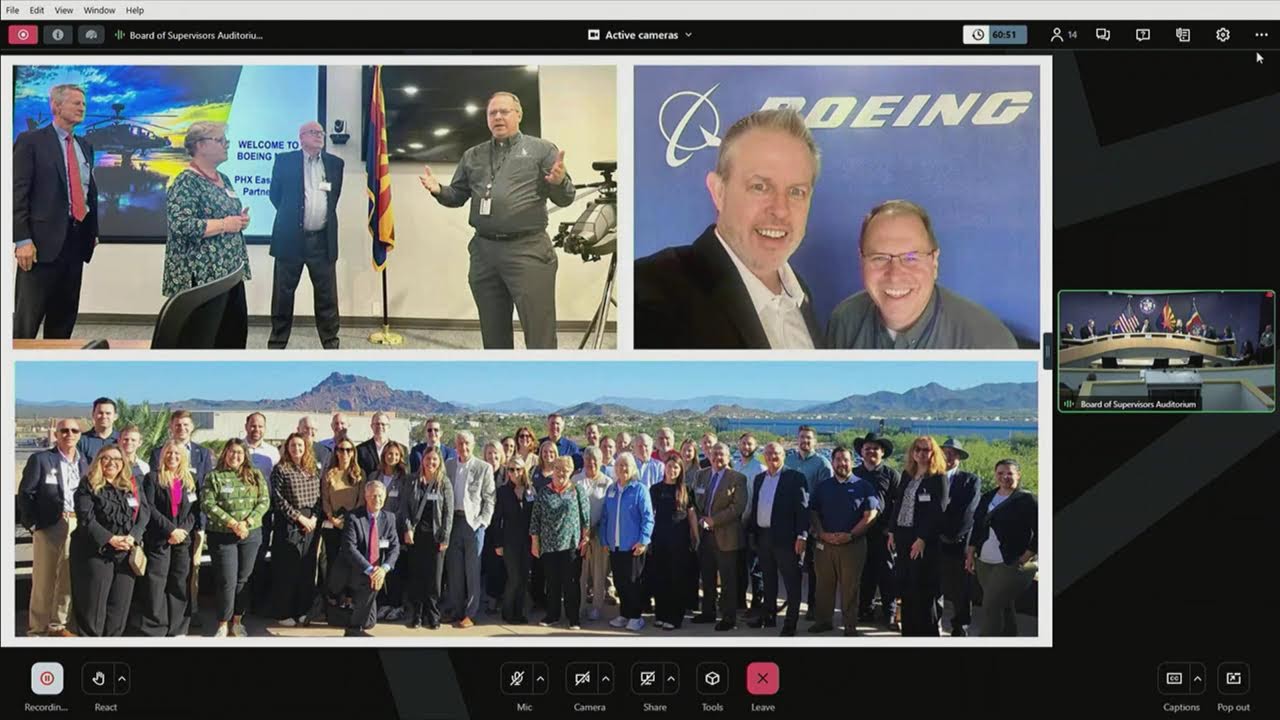This screenshot has height=720, width=1280.
Task: Open the Window menu
Action: tap(99, 10)
